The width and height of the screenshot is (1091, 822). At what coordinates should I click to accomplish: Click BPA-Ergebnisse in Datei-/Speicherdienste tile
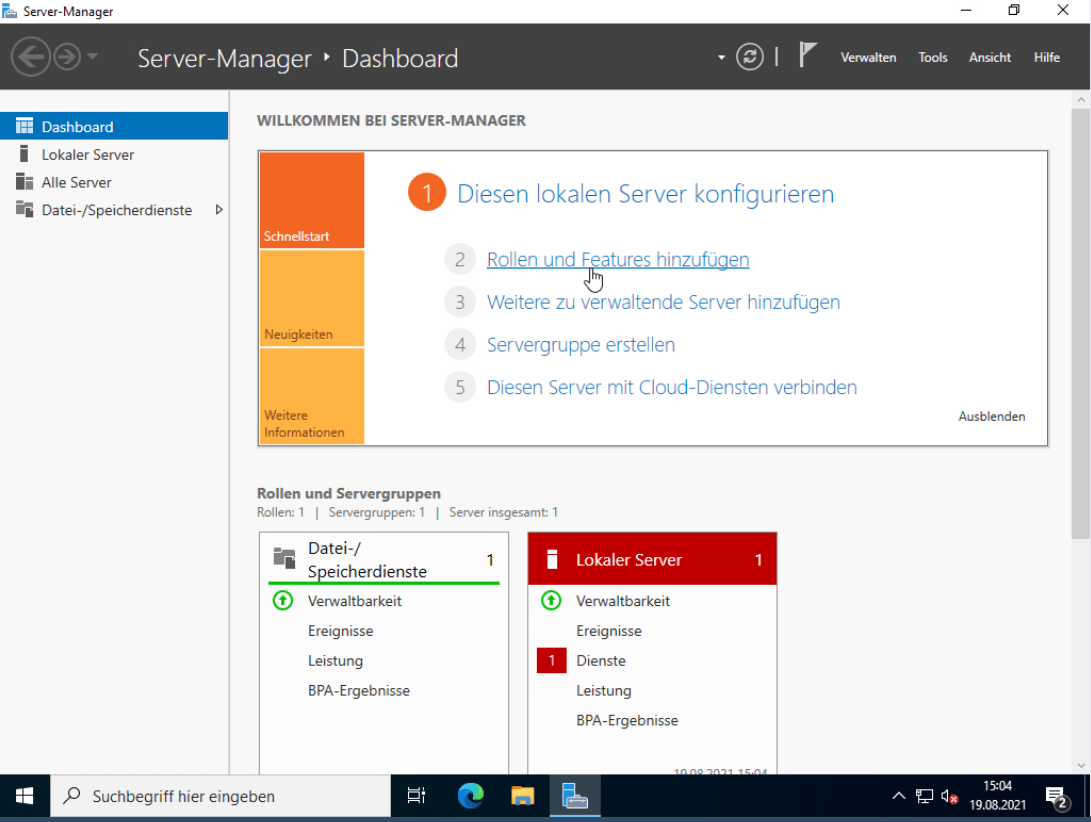coord(358,690)
